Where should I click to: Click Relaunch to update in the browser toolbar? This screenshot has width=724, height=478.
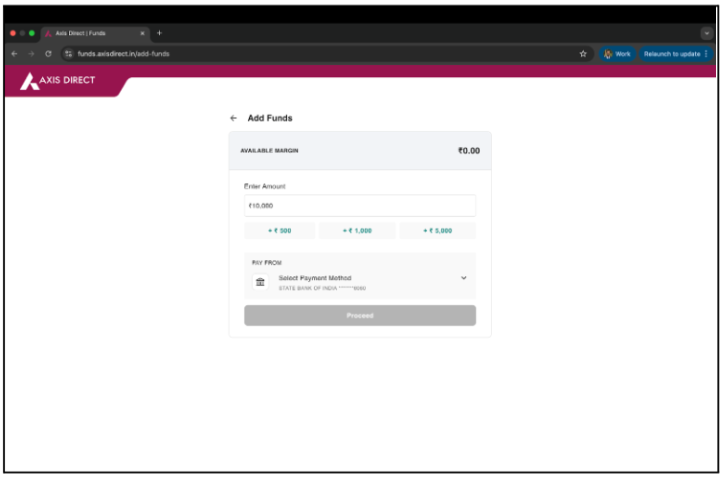[x=672, y=53]
